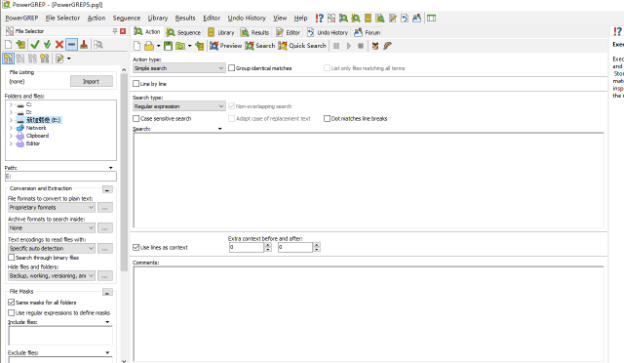Click the Preview button

tap(226, 46)
